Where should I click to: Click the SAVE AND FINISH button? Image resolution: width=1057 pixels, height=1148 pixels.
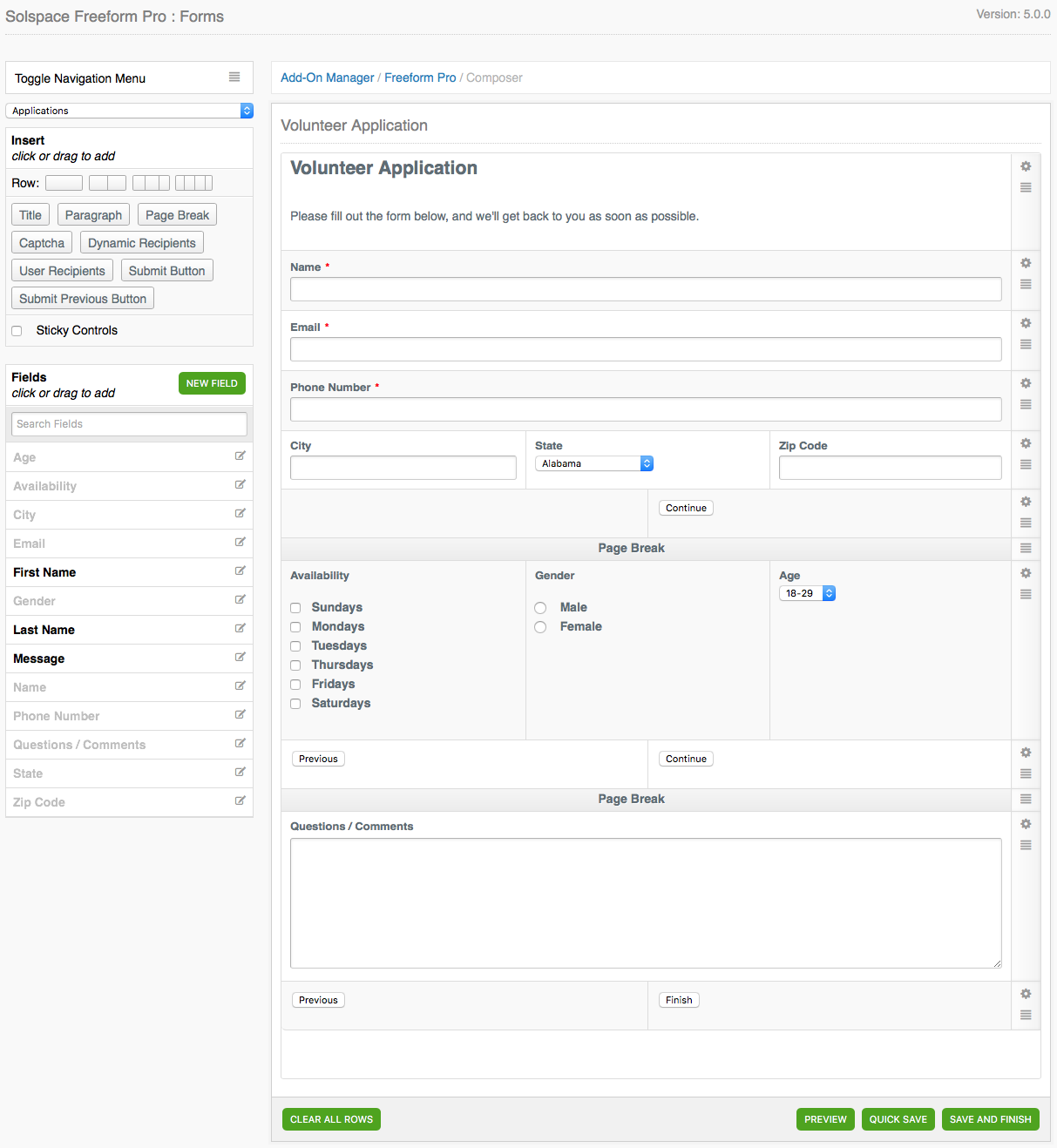tap(990, 1118)
